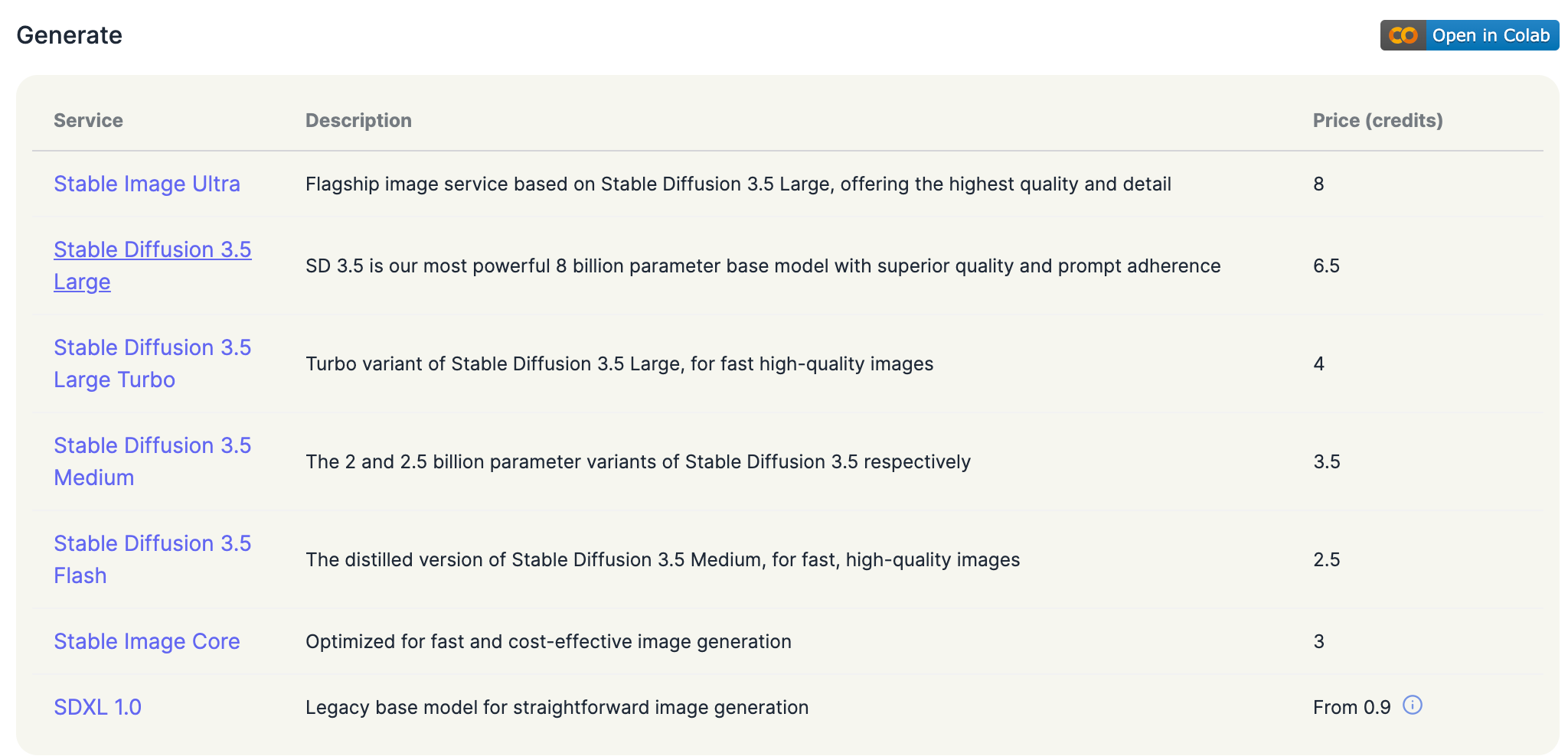
Task: Click the Generate section heading
Action: (x=69, y=35)
